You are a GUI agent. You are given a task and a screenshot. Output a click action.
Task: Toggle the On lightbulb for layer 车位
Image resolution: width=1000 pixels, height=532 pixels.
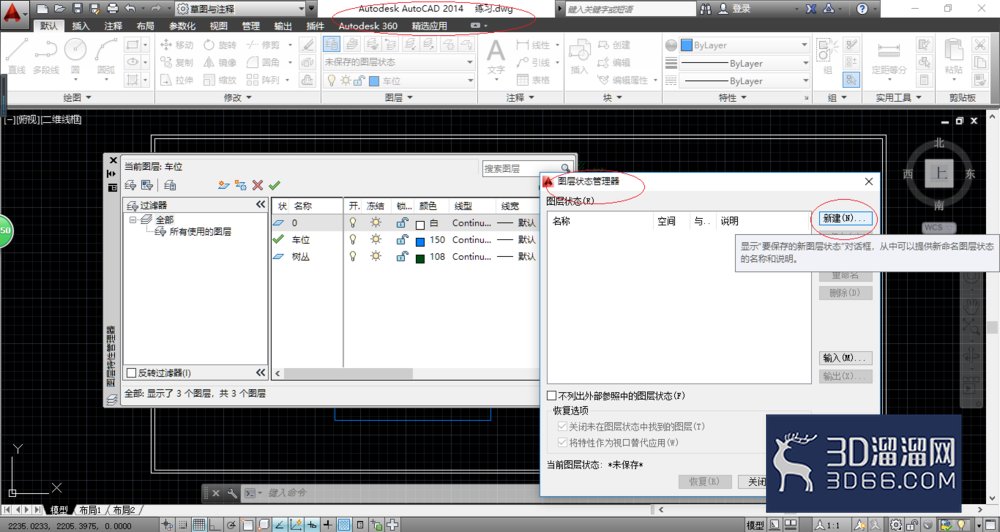pos(353,239)
